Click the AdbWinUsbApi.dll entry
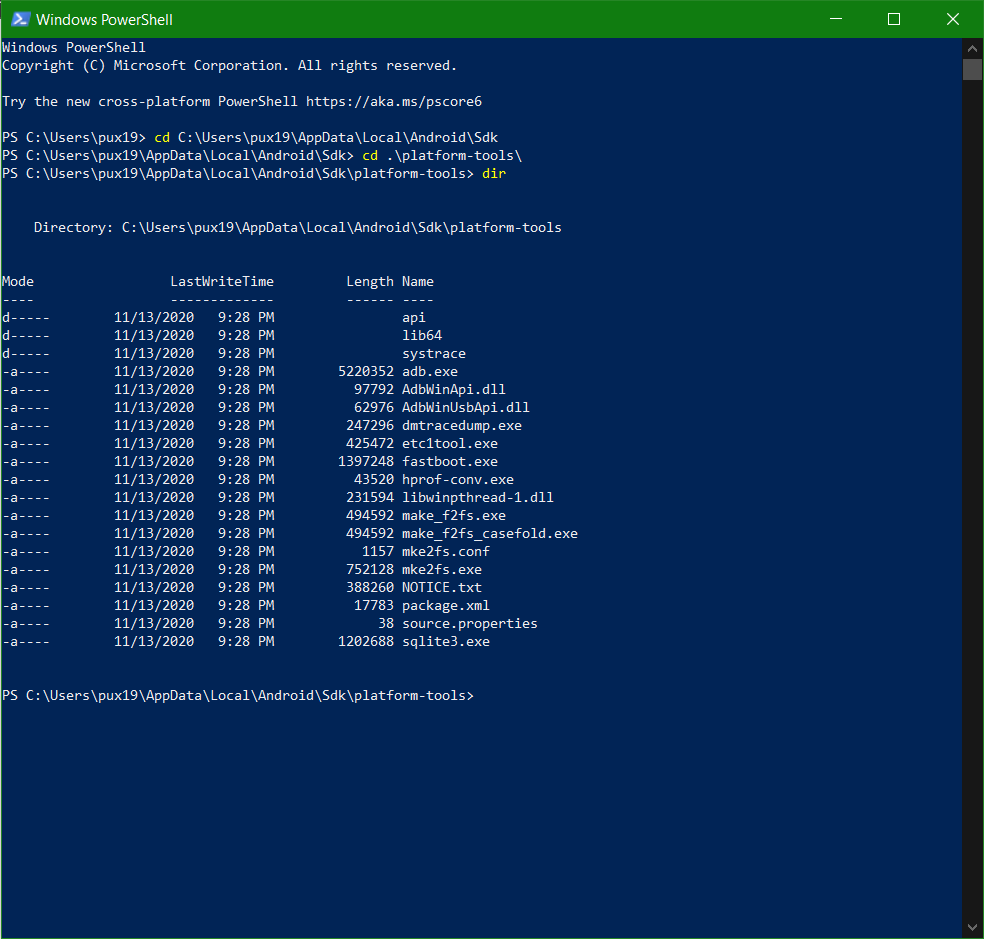984x939 pixels. pos(466,408)
